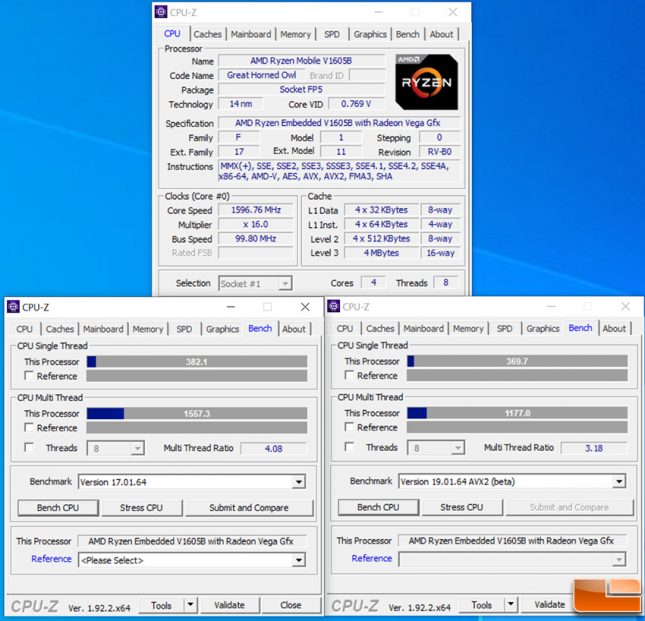Click multi thread 1177.0 score bar
The height and width of the screenshot is (621, 645).
click(x=517, y=413)
